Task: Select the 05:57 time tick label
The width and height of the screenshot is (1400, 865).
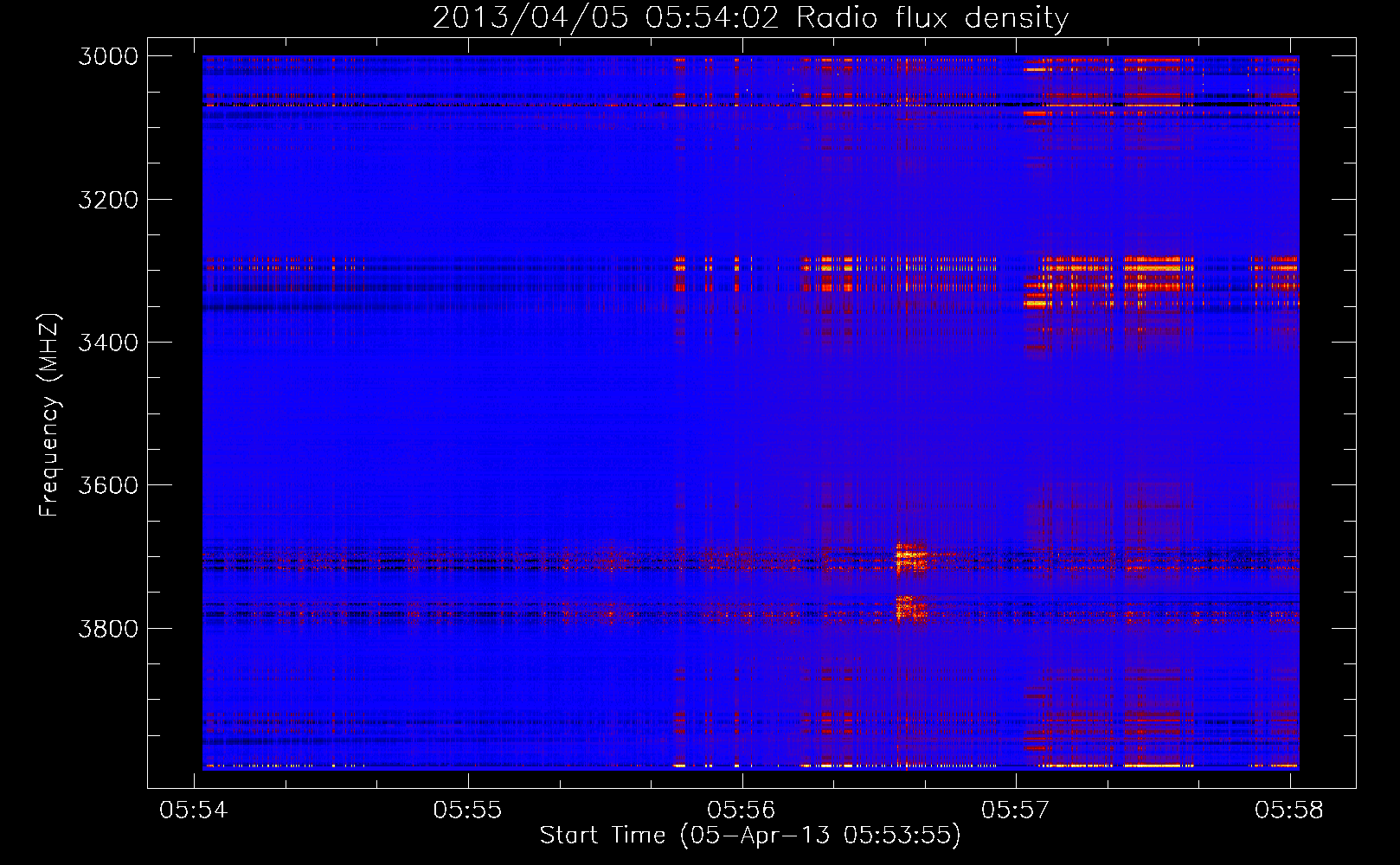Action: pos(1015,810)
